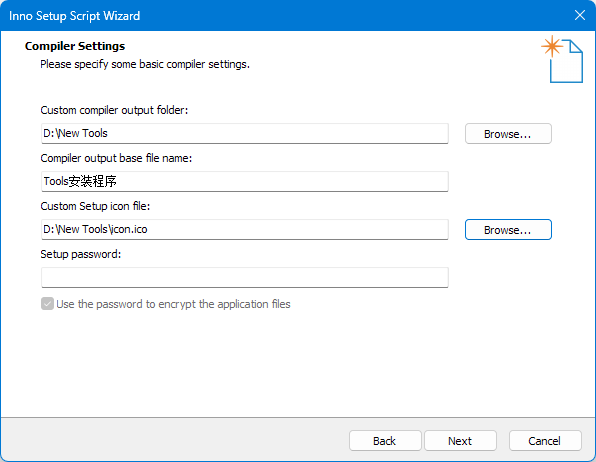The width and height of the screenshot is (596, 462).
Task: Click the "Custom Setup icon file:" label
Action: click(x=95, y=206)
